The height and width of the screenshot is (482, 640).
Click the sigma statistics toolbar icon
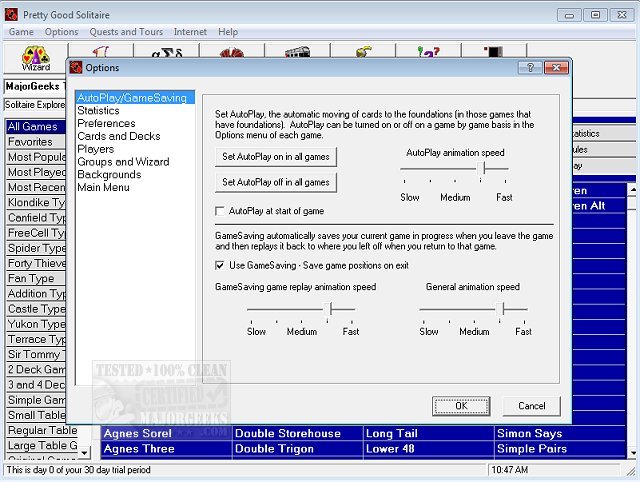167,52
